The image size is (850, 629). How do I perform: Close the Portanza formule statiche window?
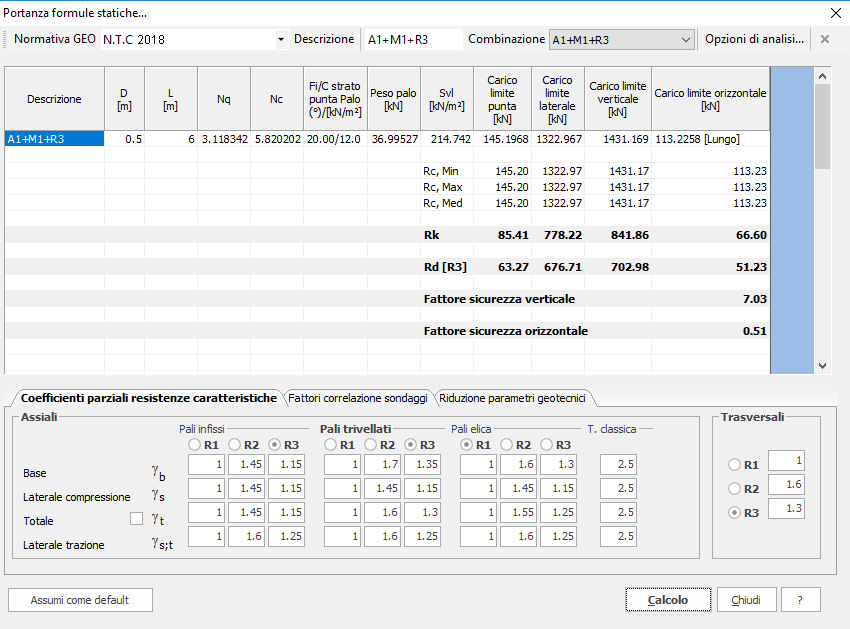(835, 13)
